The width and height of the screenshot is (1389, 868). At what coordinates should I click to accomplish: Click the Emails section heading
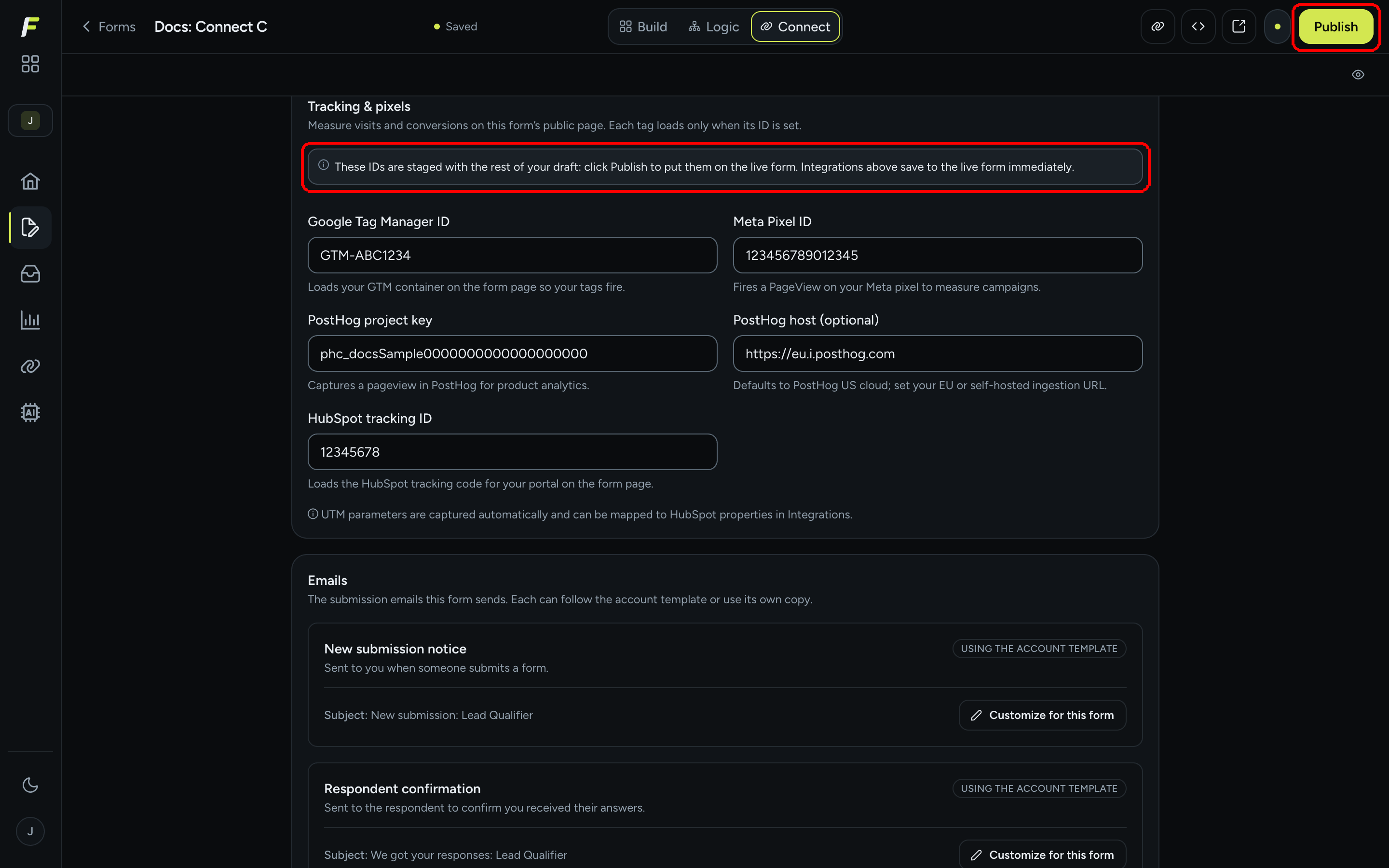(327, 581)
